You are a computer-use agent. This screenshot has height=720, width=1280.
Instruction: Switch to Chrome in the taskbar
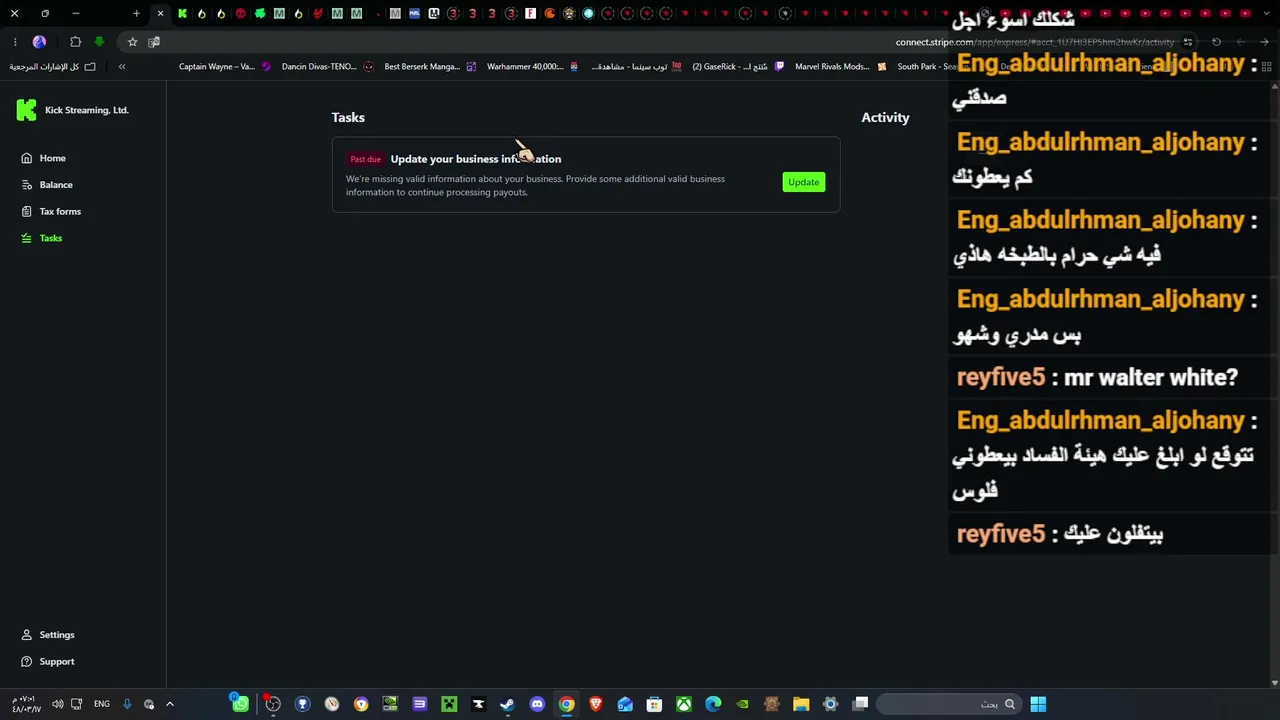pos(566,704)
